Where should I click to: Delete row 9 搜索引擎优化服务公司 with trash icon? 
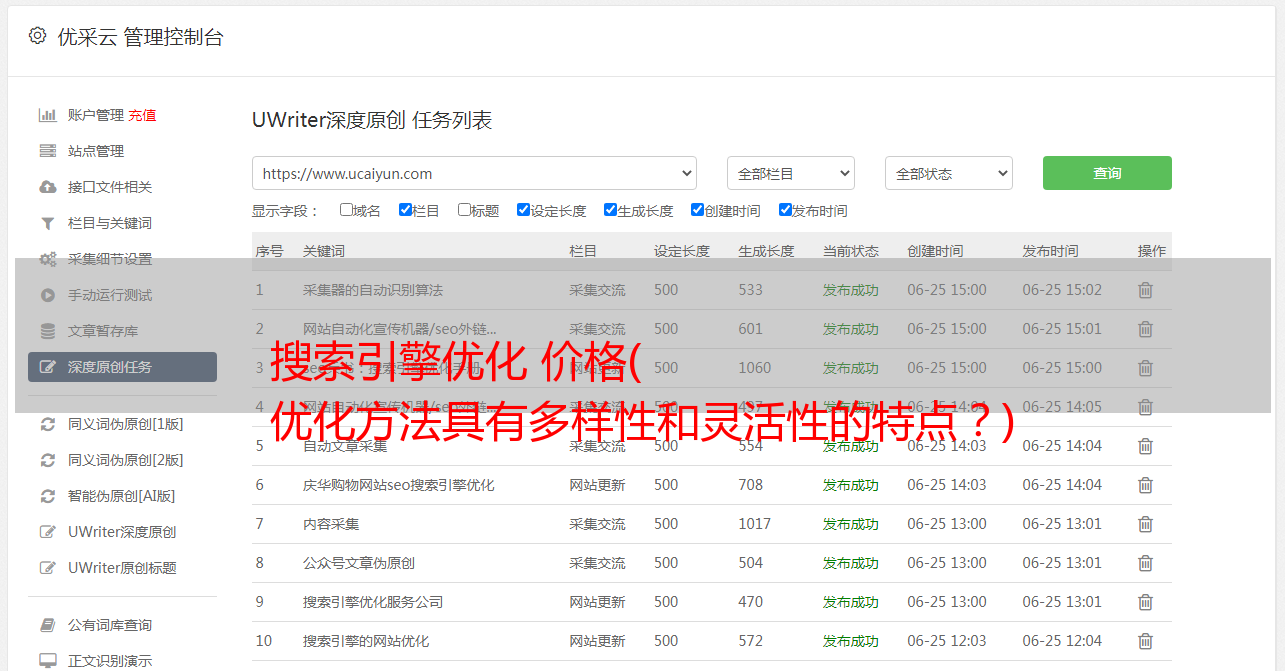coord(1146,602)
